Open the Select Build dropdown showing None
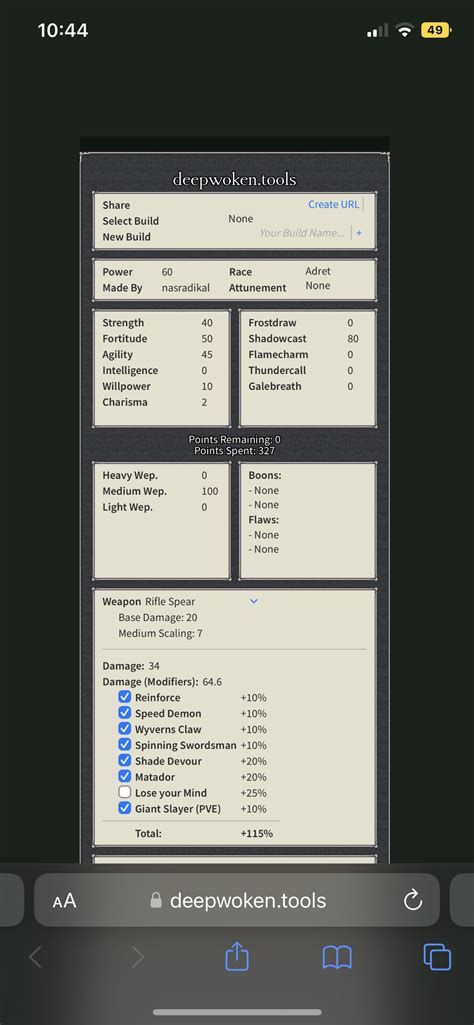Viewport: 474px width, 1025px height. coord(241,219)
